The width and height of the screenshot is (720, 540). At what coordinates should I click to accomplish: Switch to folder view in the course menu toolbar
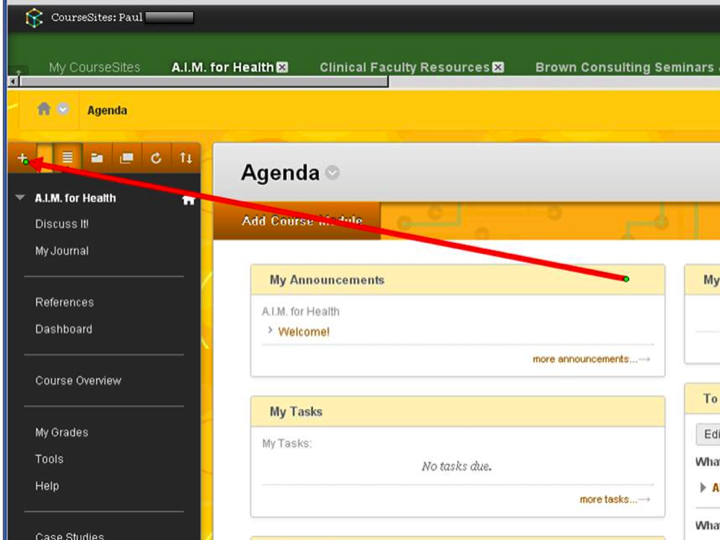coord(97,158)
